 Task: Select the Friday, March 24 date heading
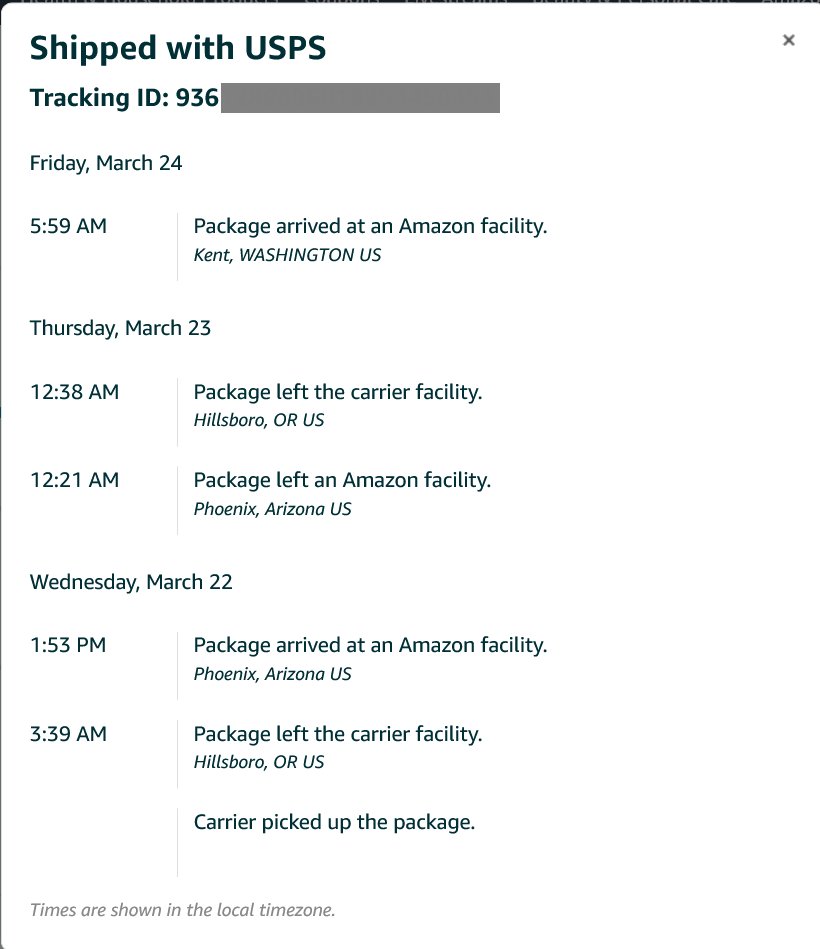coord(106,163)
